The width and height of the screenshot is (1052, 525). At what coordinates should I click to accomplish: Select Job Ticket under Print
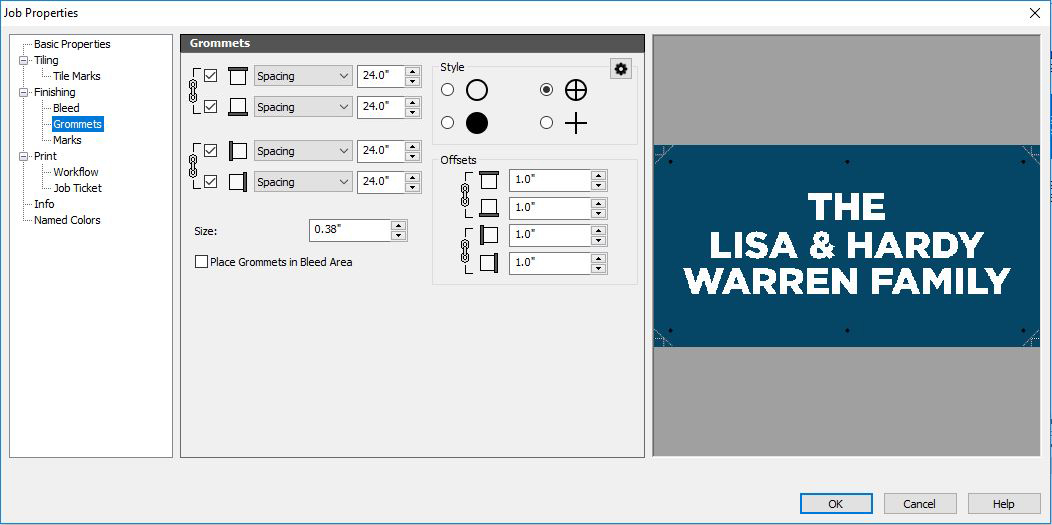tap(77, 188)
